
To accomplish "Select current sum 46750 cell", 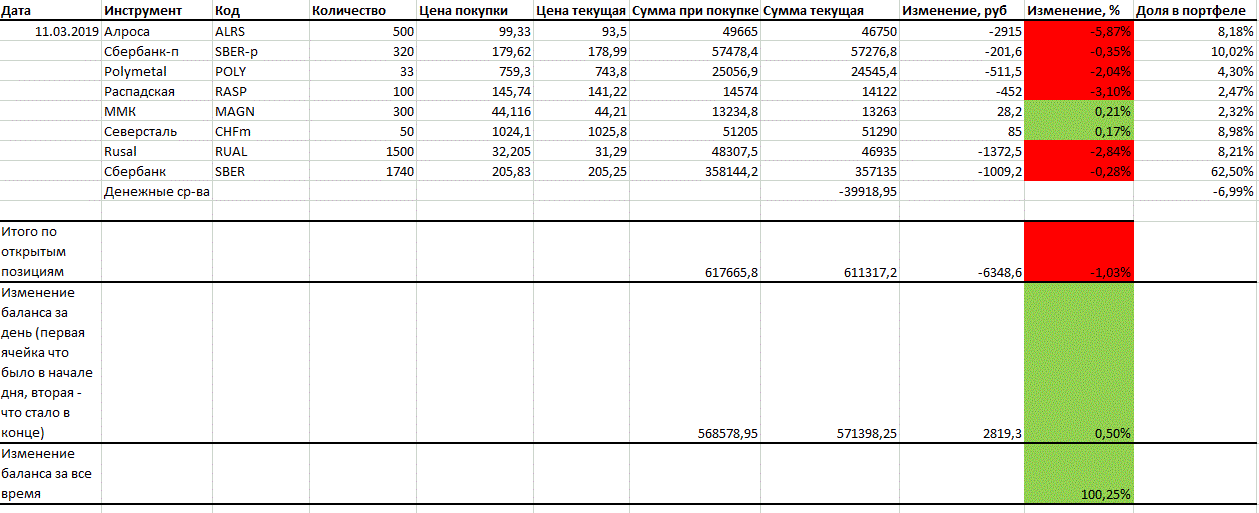I will click(830, 31).
